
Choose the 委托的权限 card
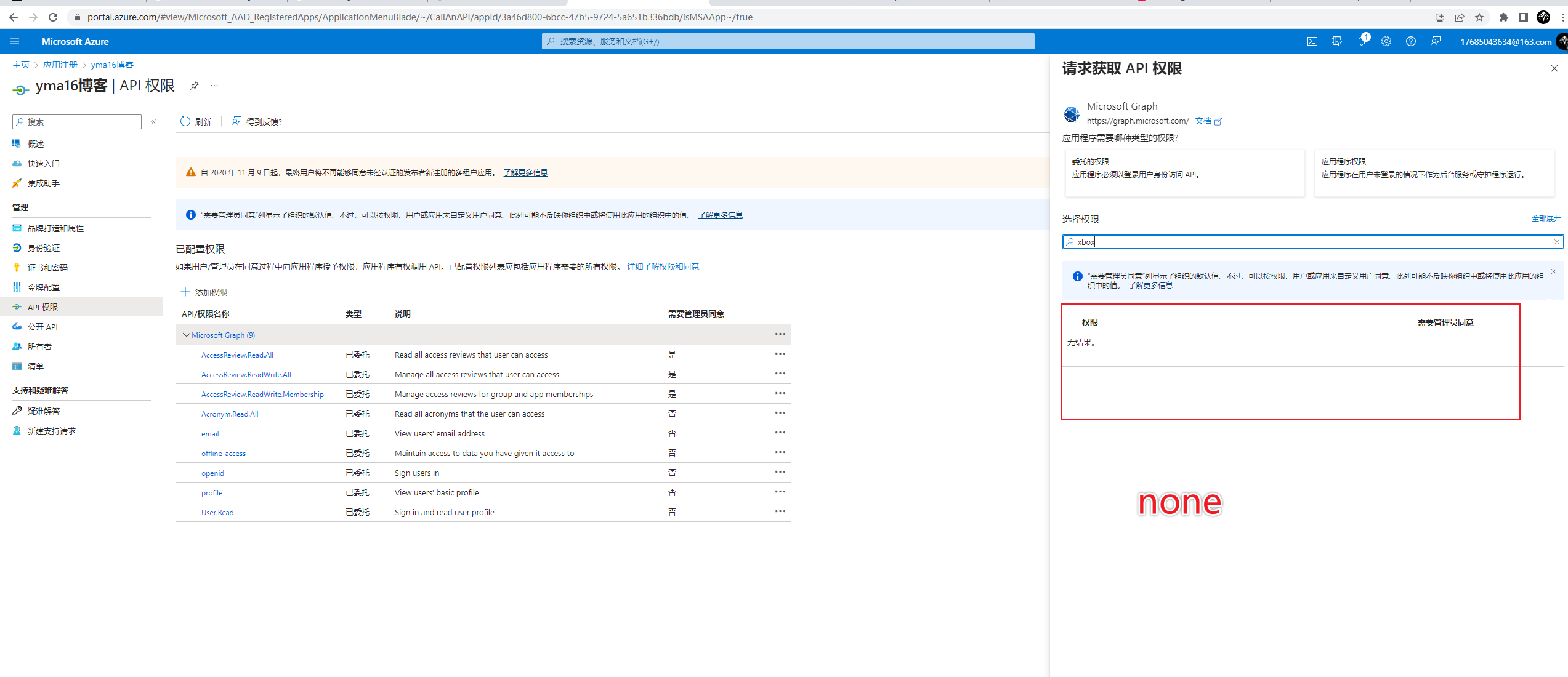[x=1185, y=174]
